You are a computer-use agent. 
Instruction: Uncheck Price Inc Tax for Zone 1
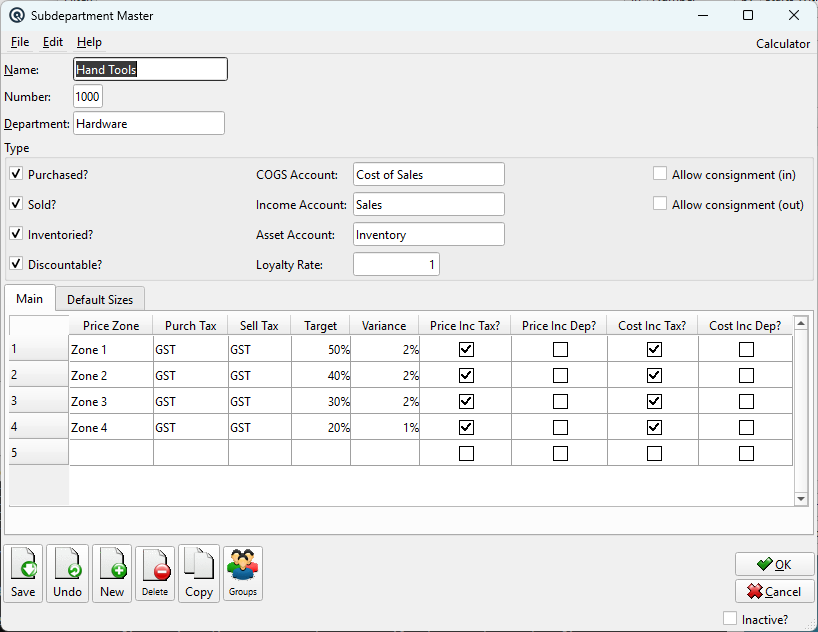pos(466,349)
